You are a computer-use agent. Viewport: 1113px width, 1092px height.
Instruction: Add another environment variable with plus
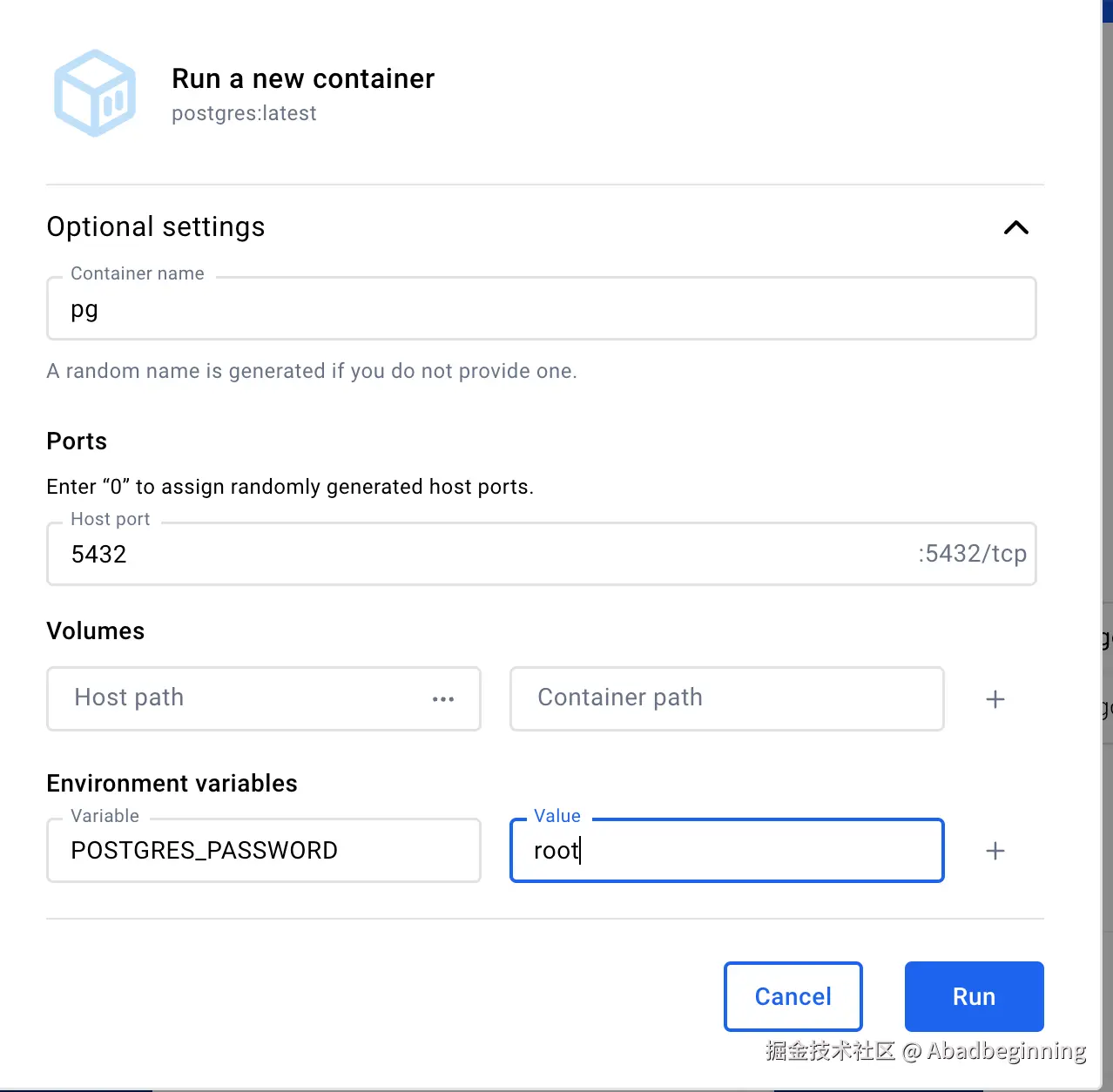(995, 851)
